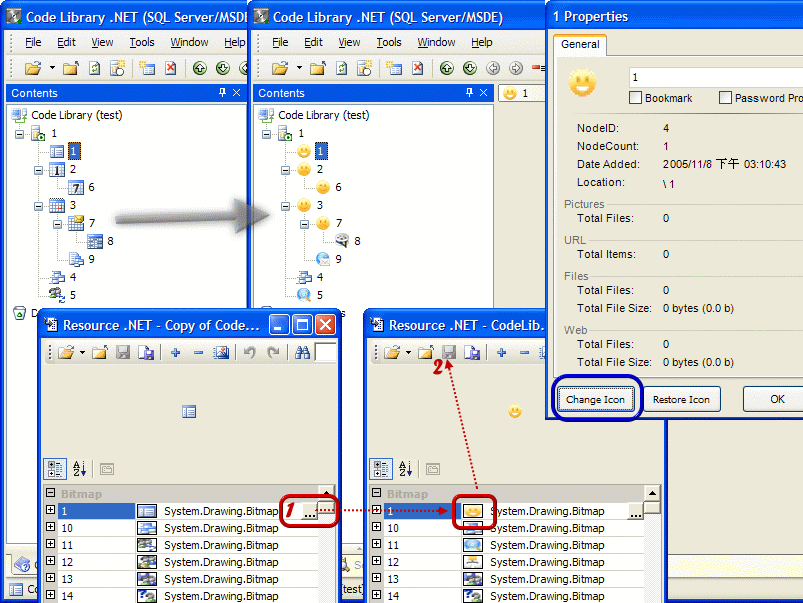This screenshot has width=803, height=603.
Task: Click Alphabetical A-Z sort in Resource .NET - CodeLib grid
Action: 405,469
